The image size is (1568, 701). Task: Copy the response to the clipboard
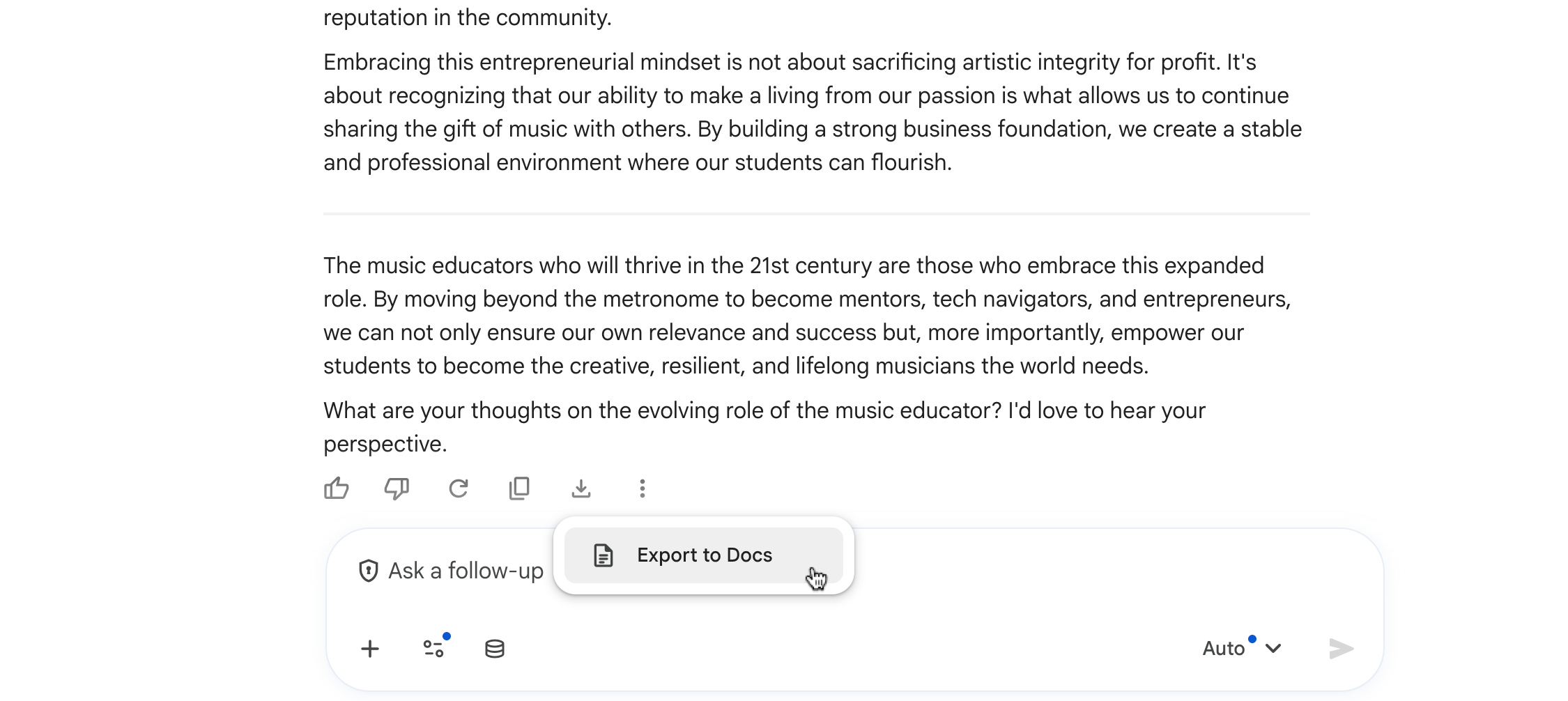[520, 488]
